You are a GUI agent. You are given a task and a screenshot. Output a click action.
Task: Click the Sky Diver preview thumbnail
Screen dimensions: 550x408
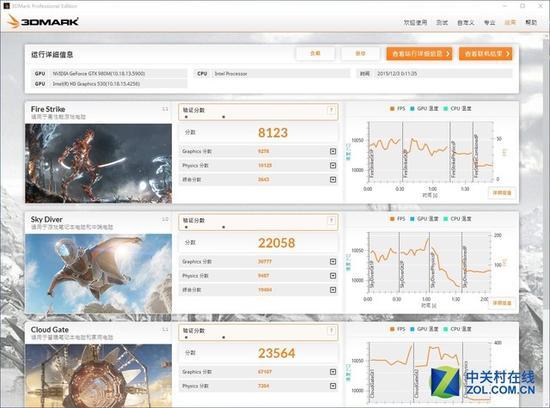[x=99, y=274]
